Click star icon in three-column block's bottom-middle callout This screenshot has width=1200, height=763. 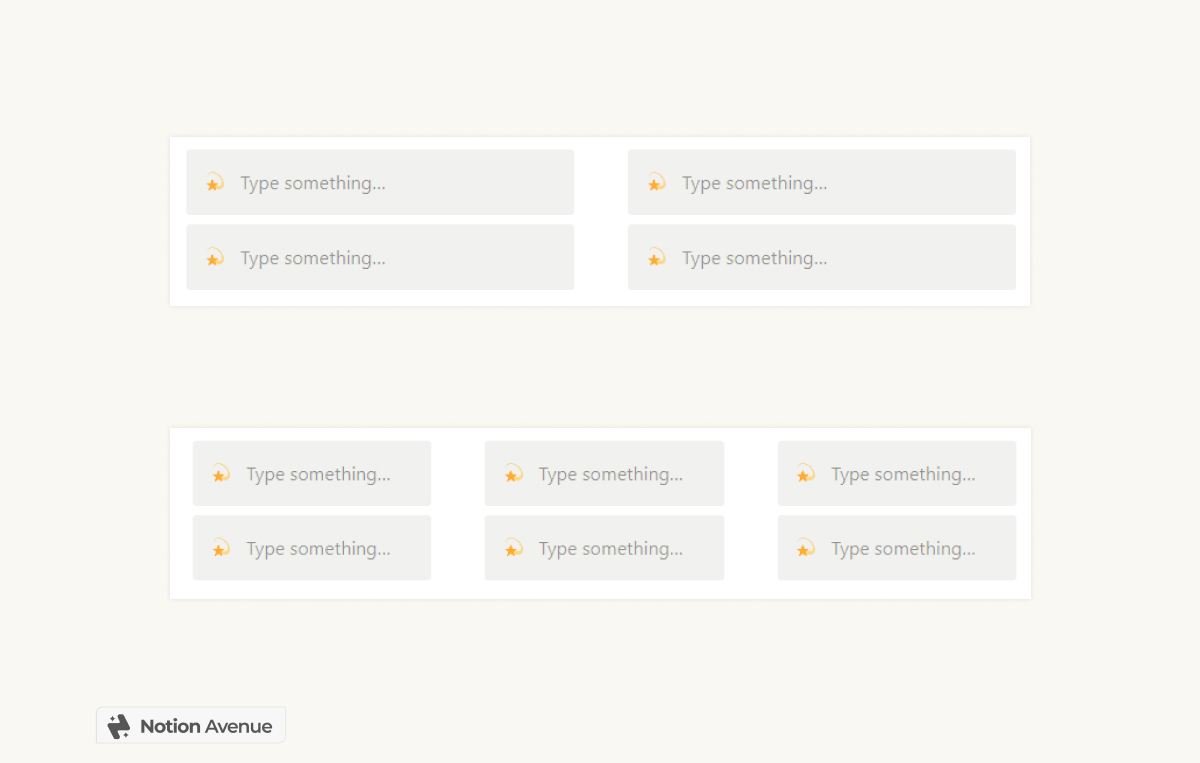click(x=513, y=549)
